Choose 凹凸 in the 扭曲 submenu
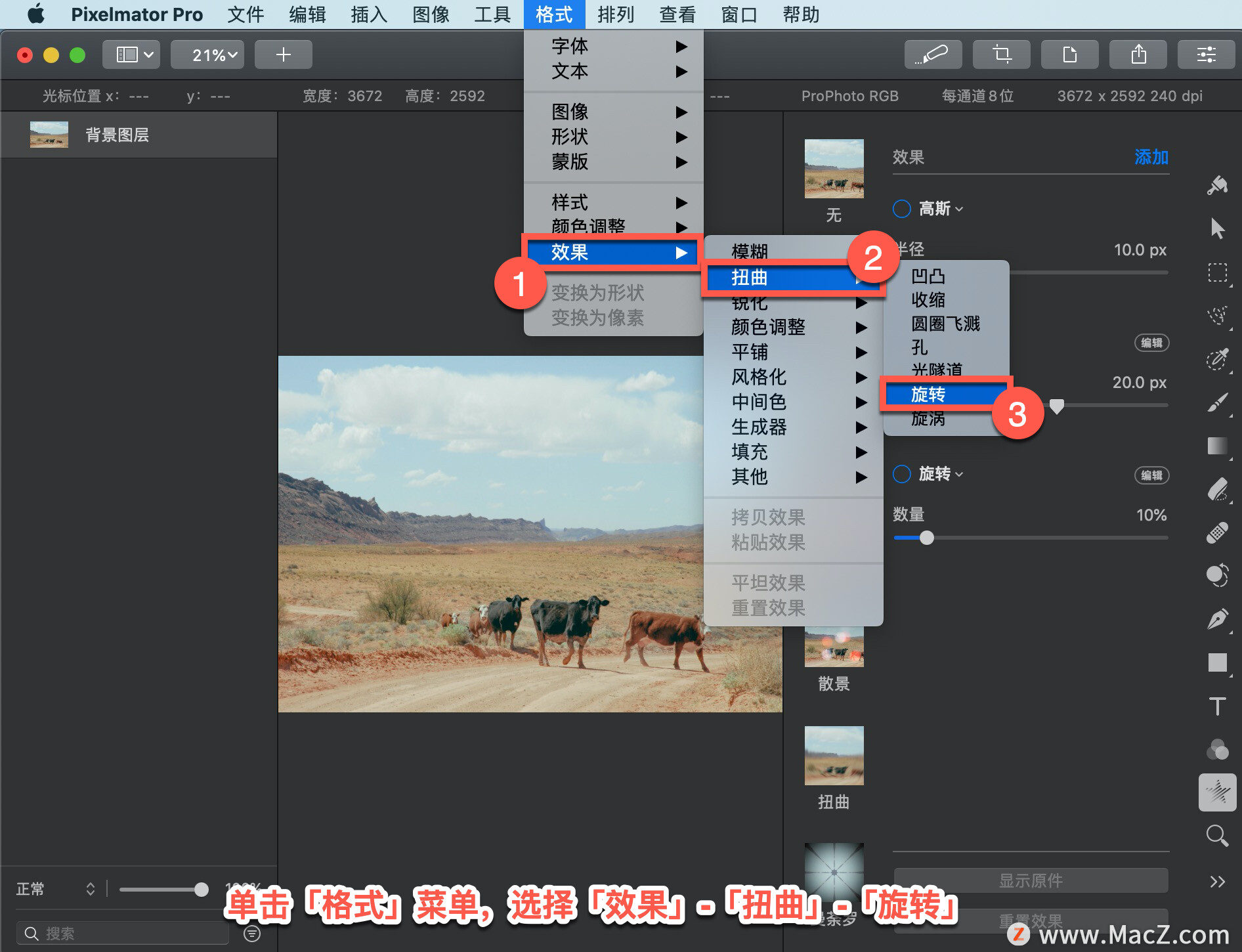 [x=946, y=276]
